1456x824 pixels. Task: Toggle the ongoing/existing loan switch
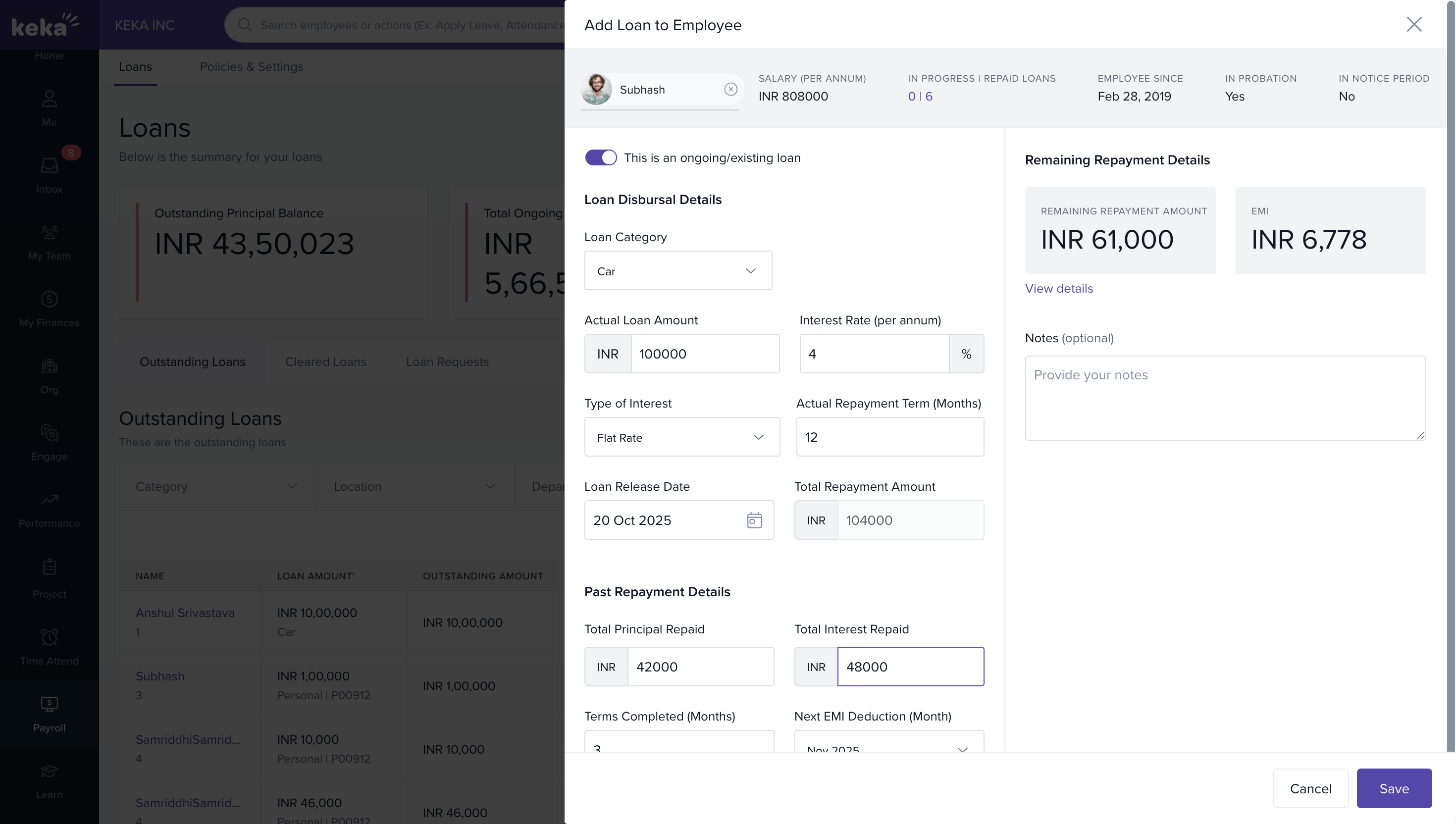coord(600,158)
